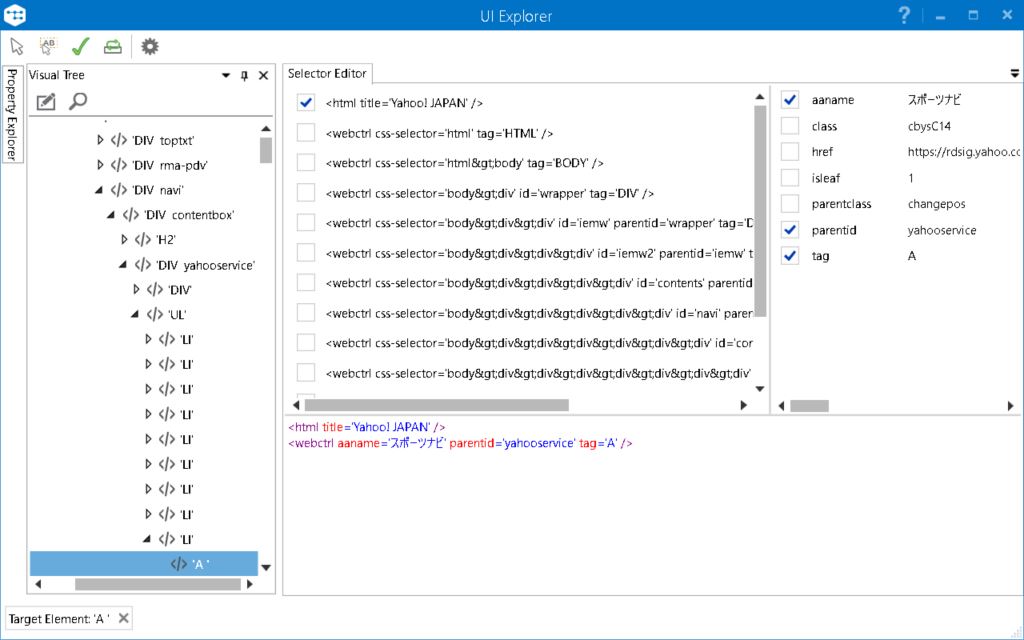The width and height of the screenshot is (1024, 640).
Task: Open the Property Explorer side tab
Action: 12,114
